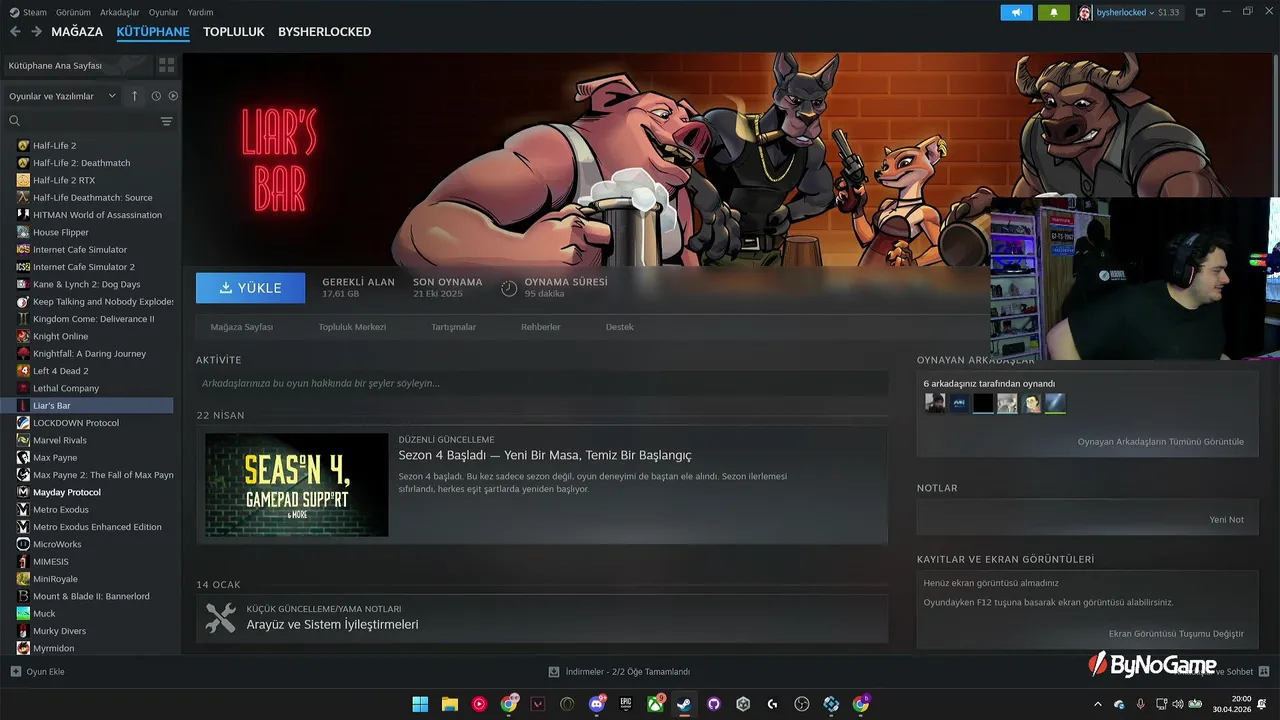Open Arayüz ve Sistem İyileştirmeleri update
Screen dimensions: 1280x720
(x=332, y=625)
